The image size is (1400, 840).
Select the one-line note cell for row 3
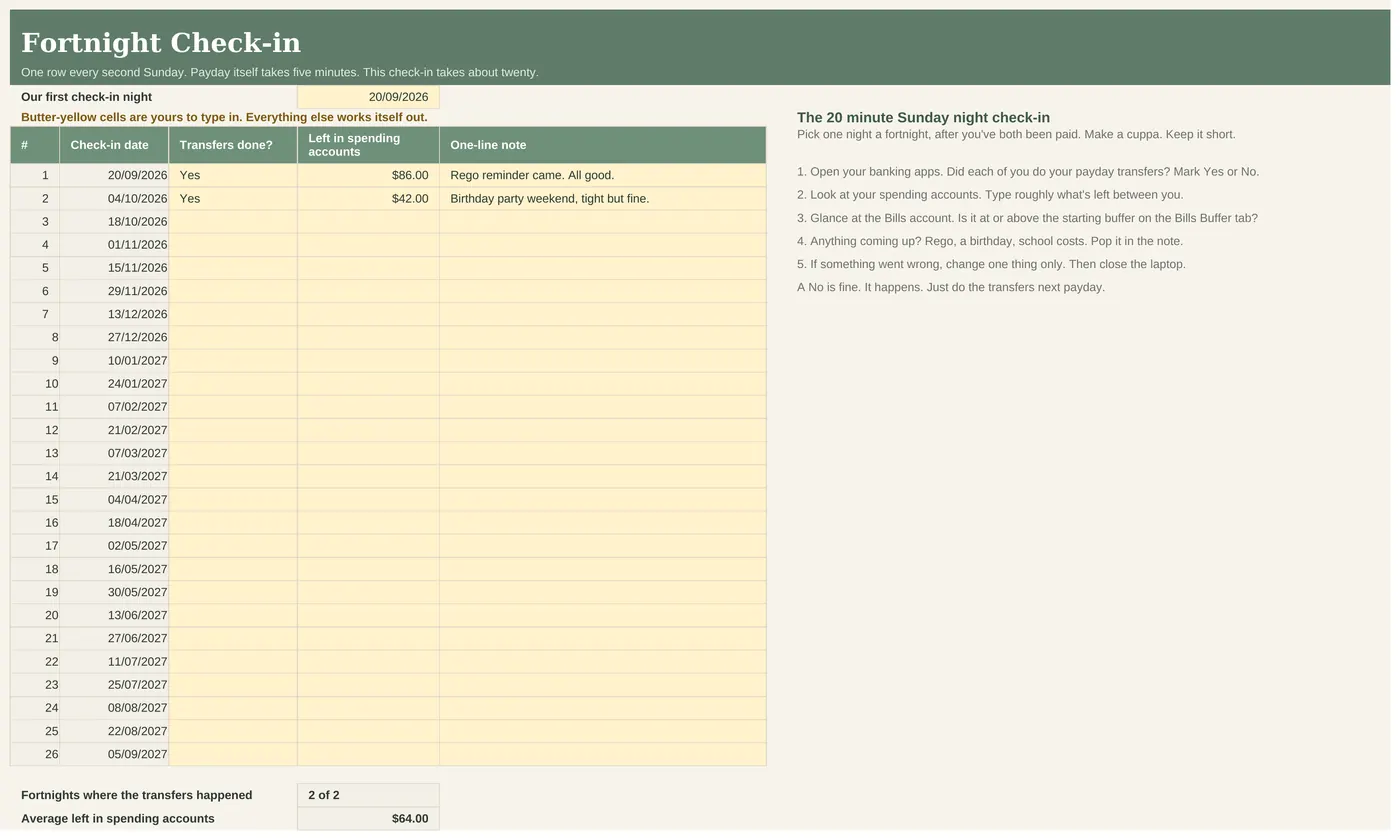click(x=603, y=221)
